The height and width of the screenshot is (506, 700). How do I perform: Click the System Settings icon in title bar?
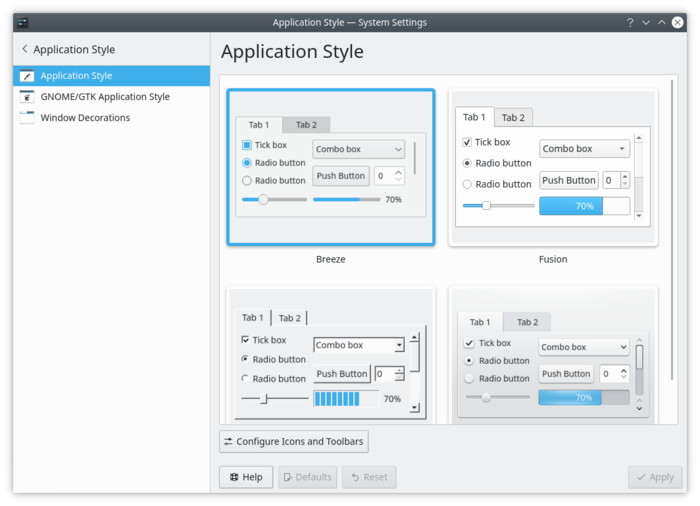20,22
